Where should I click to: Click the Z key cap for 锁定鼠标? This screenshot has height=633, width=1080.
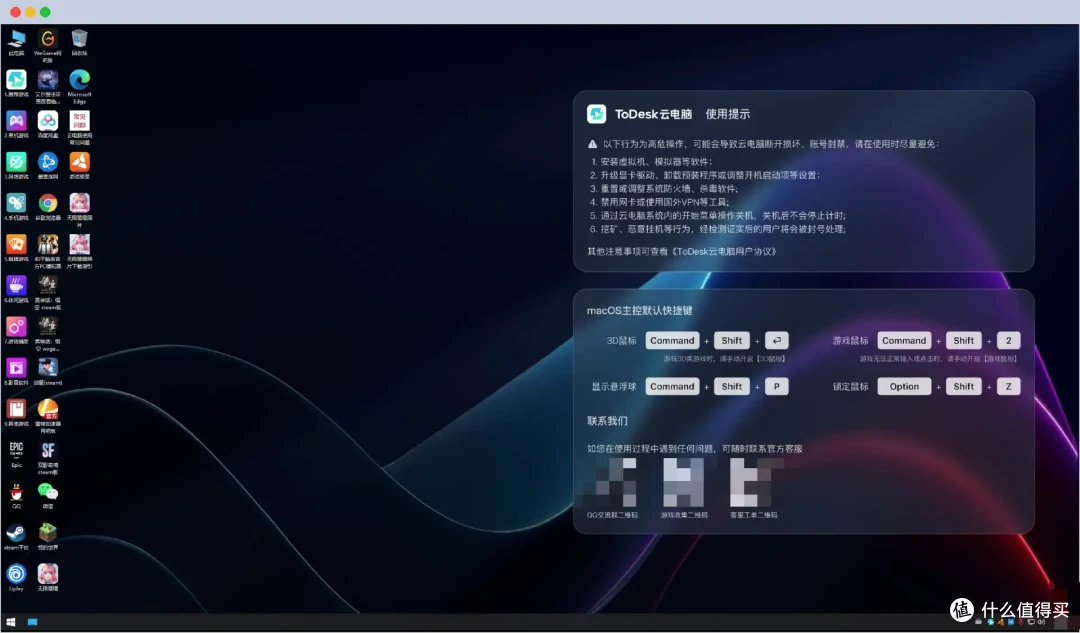(1008, 386)
